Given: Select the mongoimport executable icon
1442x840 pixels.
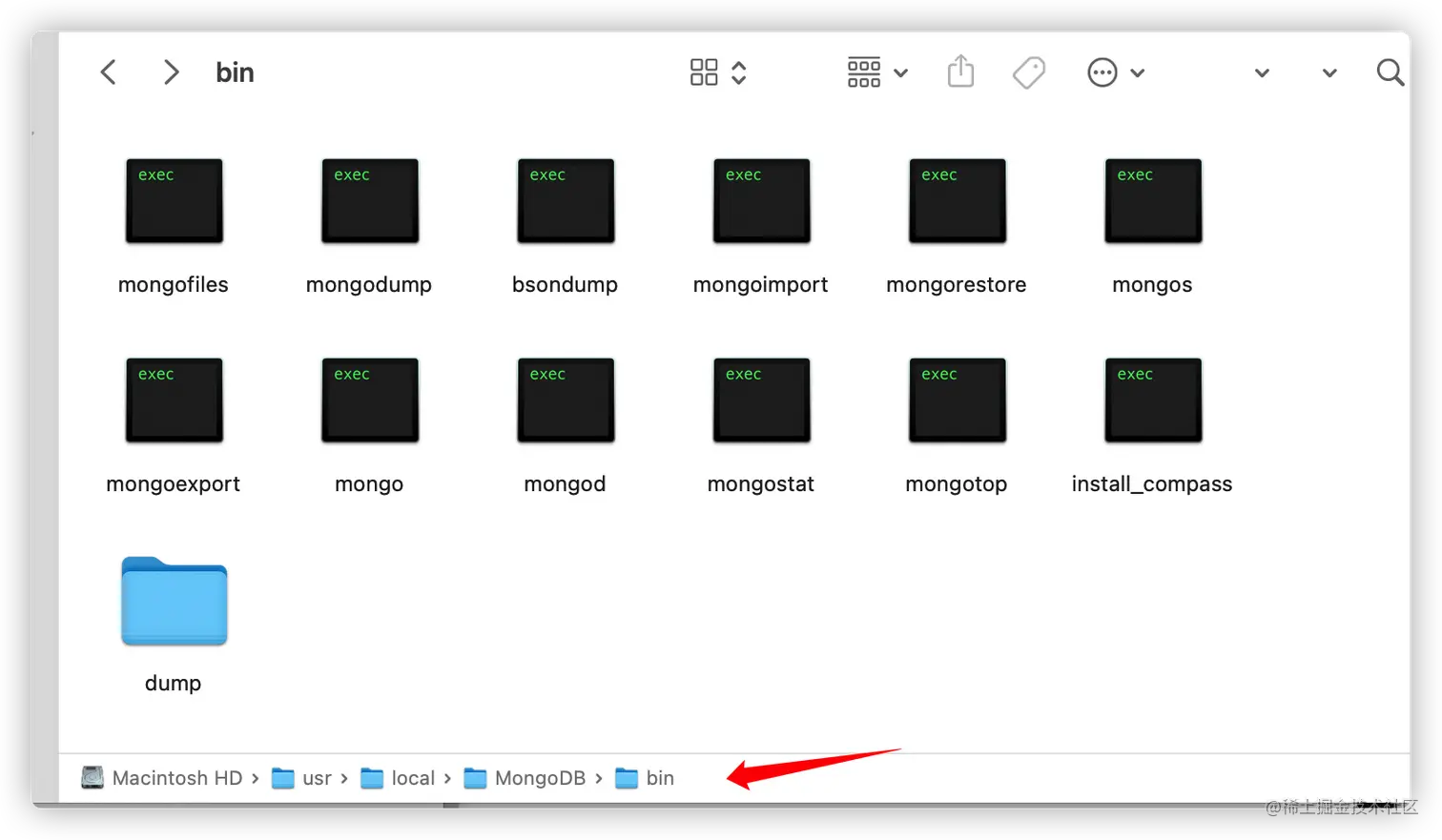Looking at the screenshot, I should [762, 201].
